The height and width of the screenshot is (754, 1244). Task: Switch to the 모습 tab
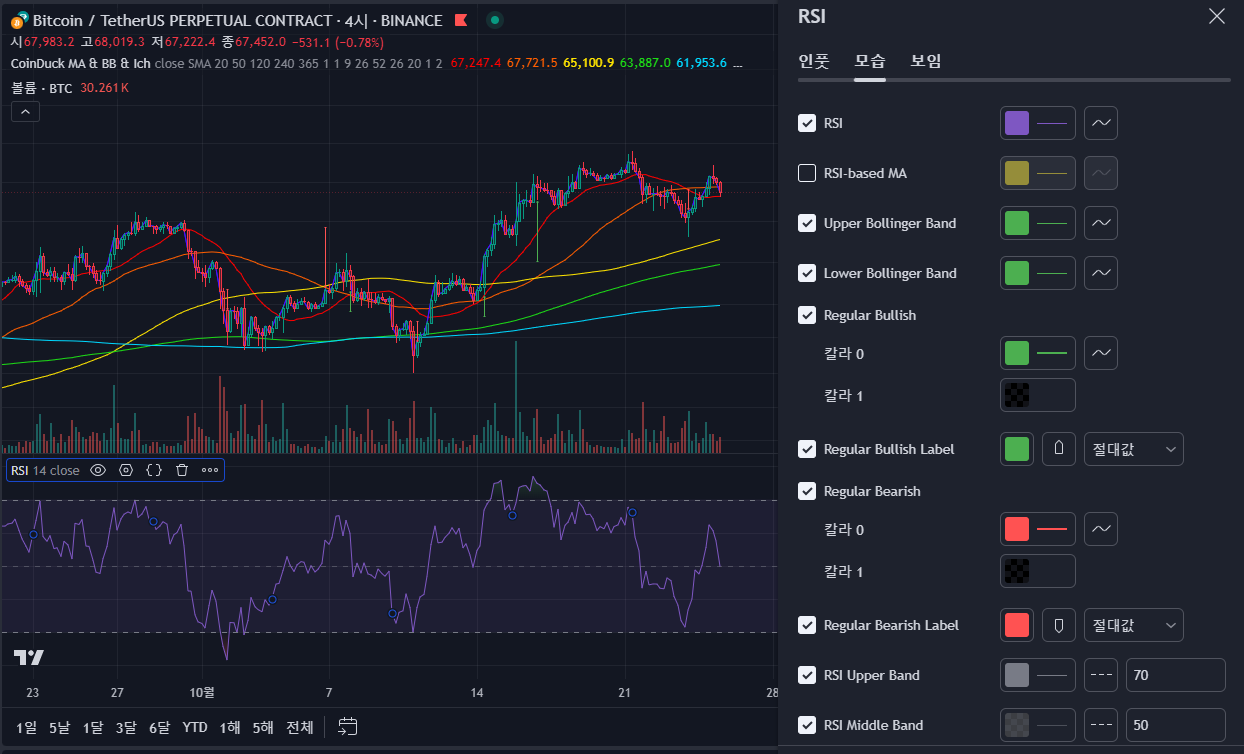(870, 61)
